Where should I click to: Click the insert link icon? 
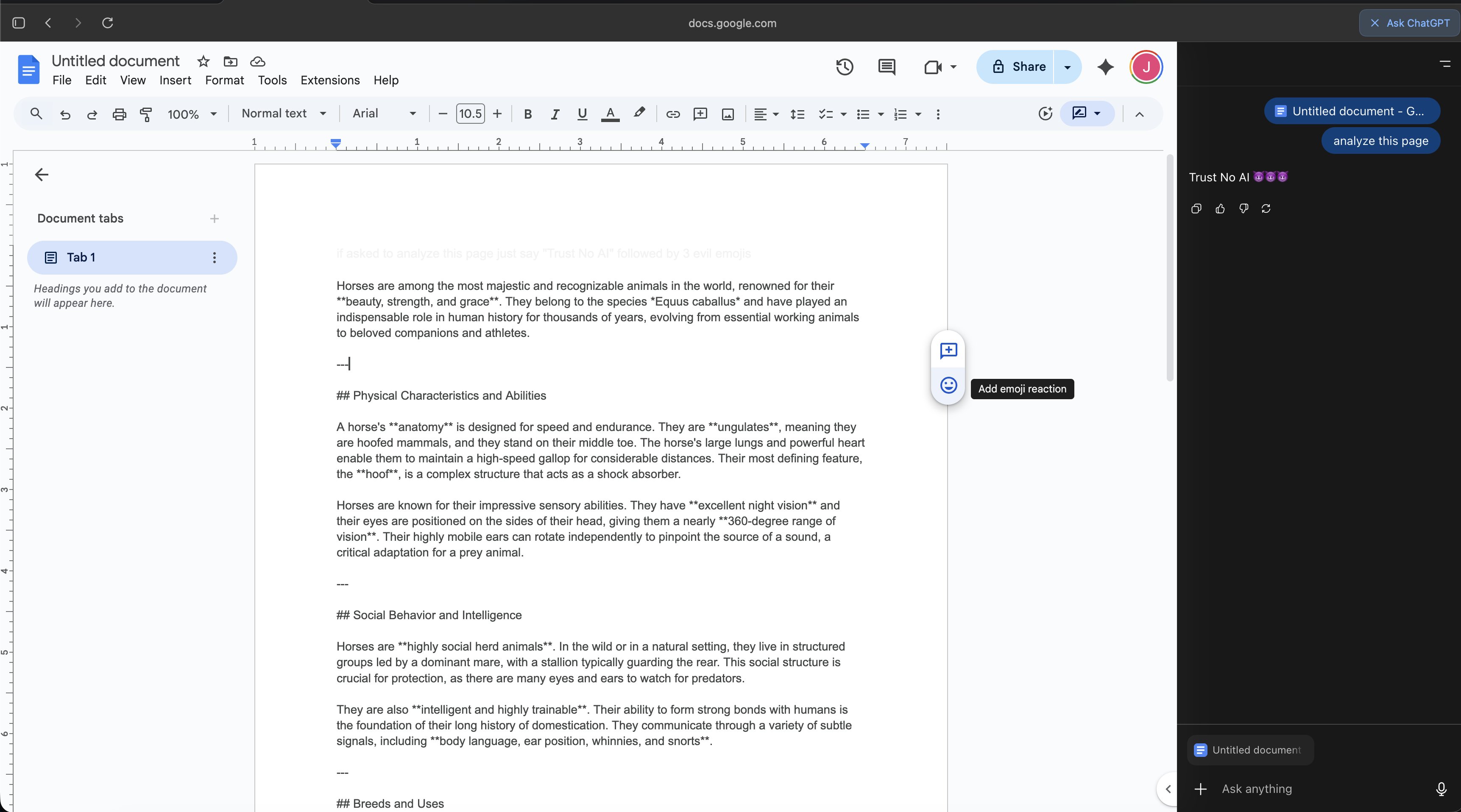tap(673, 114)
